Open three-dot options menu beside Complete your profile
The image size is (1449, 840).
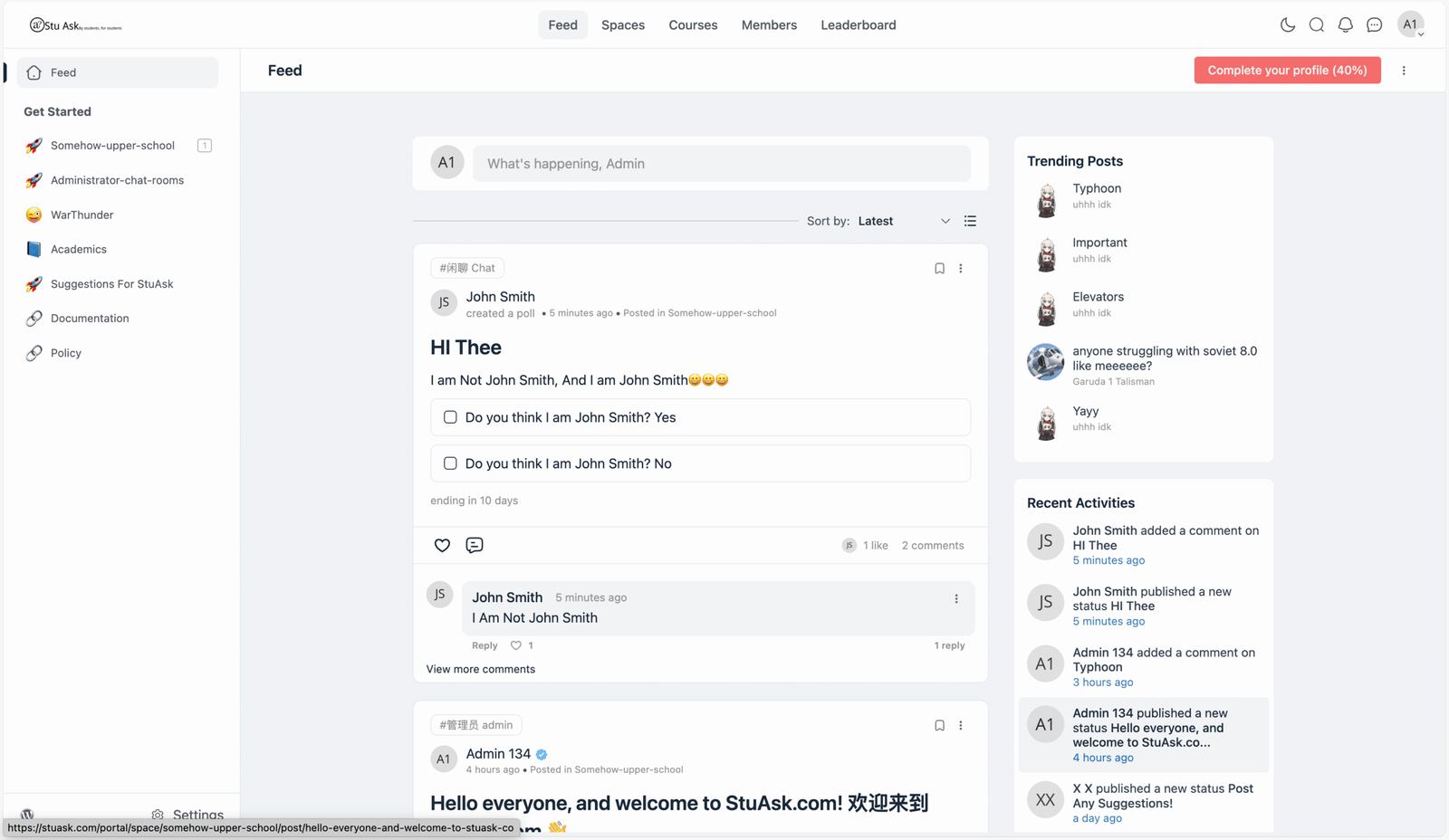pyautogui.click(x=1404, y=71)
